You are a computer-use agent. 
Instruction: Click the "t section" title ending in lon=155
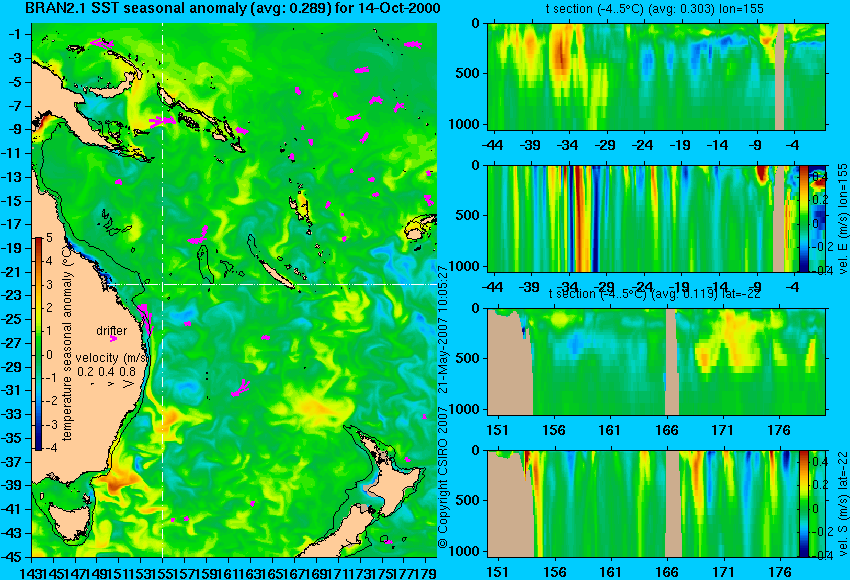[x=654, y=9]
